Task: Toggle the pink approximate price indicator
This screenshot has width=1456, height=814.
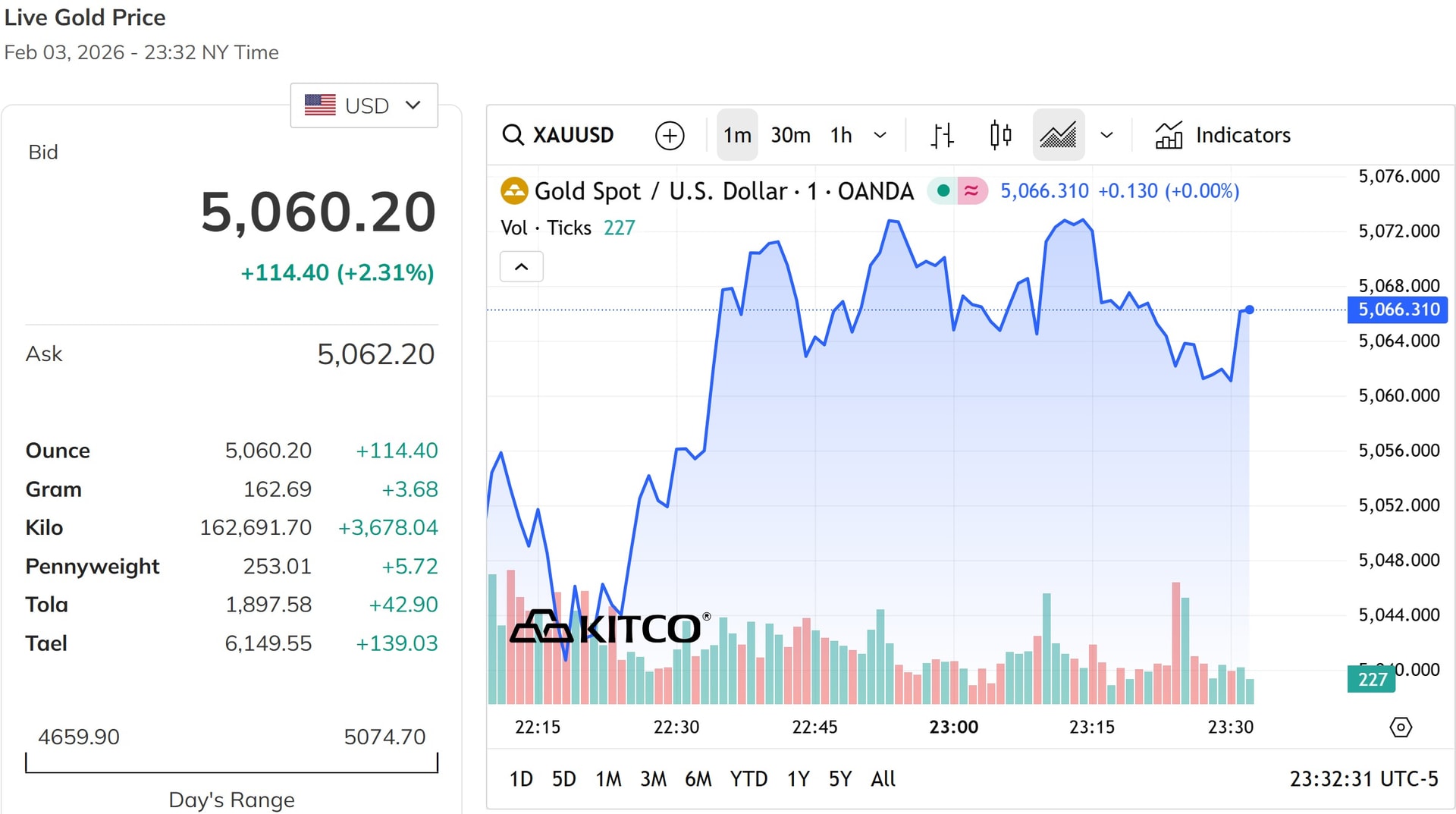Action: tap(973, 191)
